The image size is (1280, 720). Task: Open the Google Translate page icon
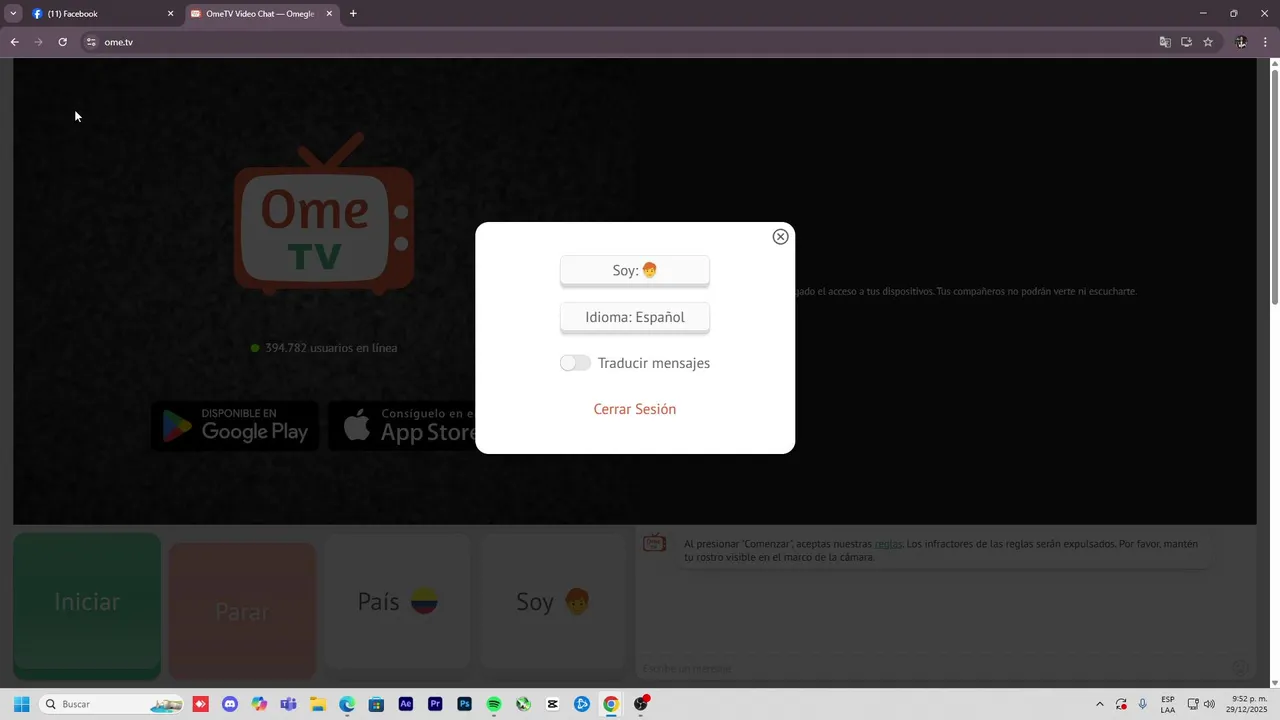tap(1165, 42)
